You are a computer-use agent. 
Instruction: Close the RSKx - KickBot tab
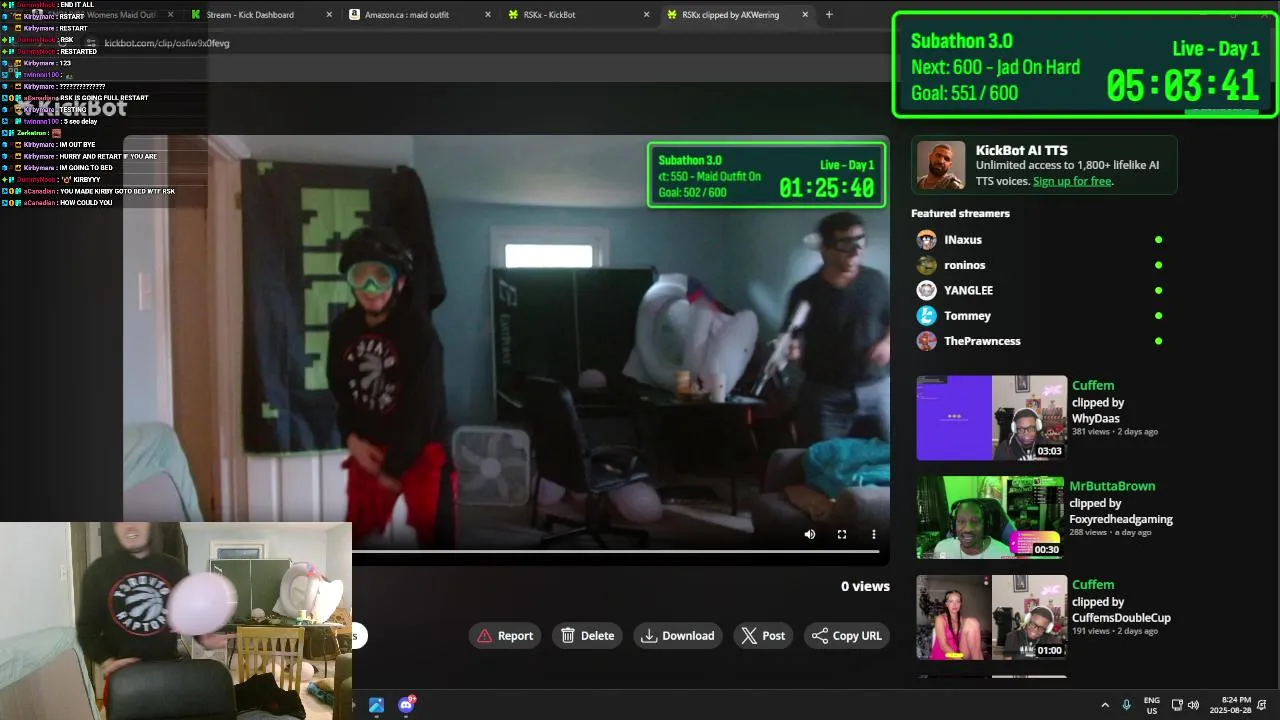coord(646,15)
